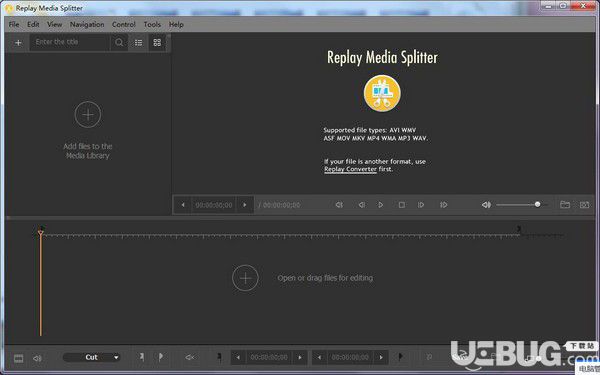Image resolution: width=600 pixels, height=375 pixels.
Task: Decrease the selection end time
Action: tap(319, 357)
